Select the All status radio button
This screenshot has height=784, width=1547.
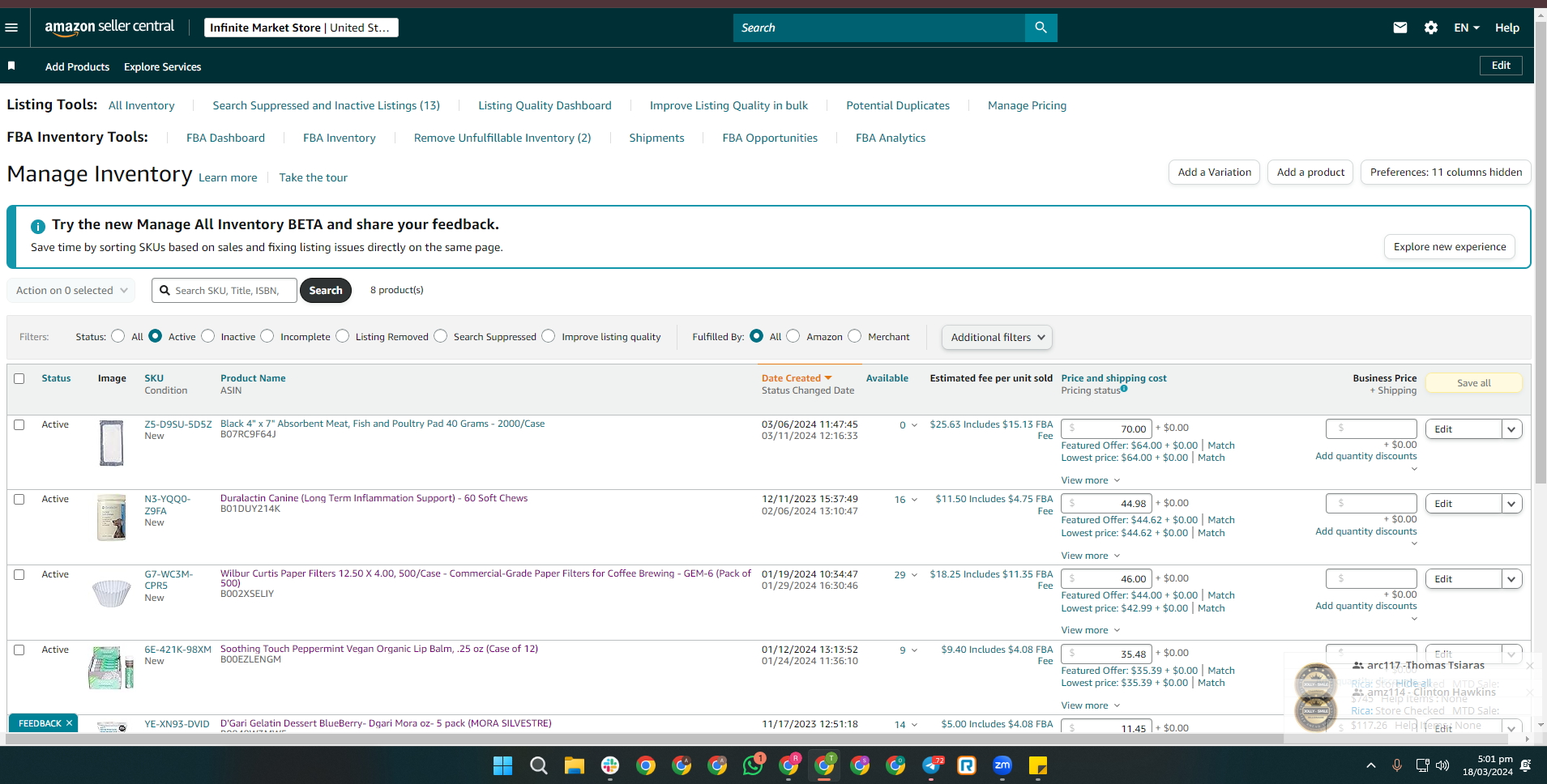pos(118,336)
